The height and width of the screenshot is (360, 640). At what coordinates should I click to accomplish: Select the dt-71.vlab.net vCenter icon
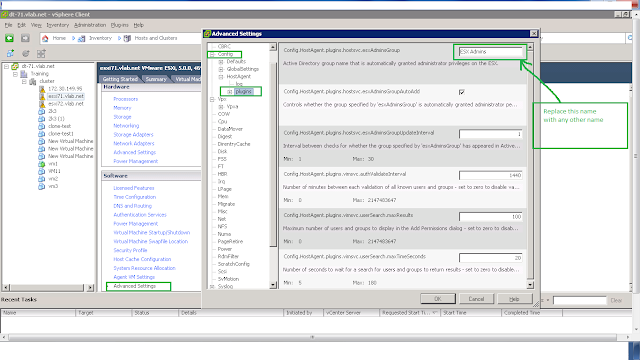pyautogui.click(x=15, y=66)
